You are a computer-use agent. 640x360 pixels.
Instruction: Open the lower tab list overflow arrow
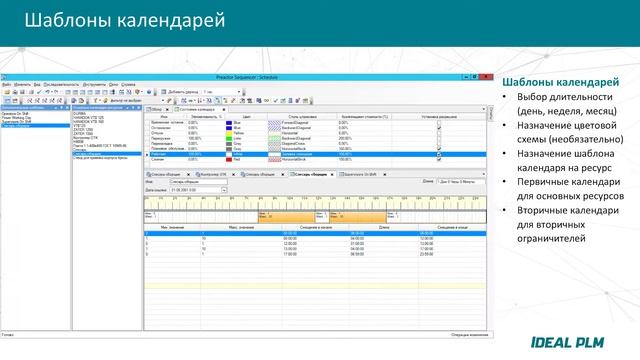tap(483, 174)
